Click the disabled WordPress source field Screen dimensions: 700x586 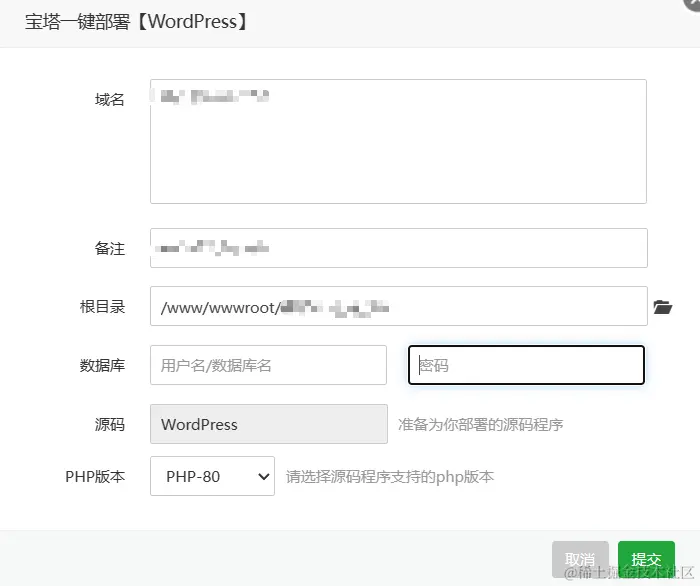[x=269, y=424]
